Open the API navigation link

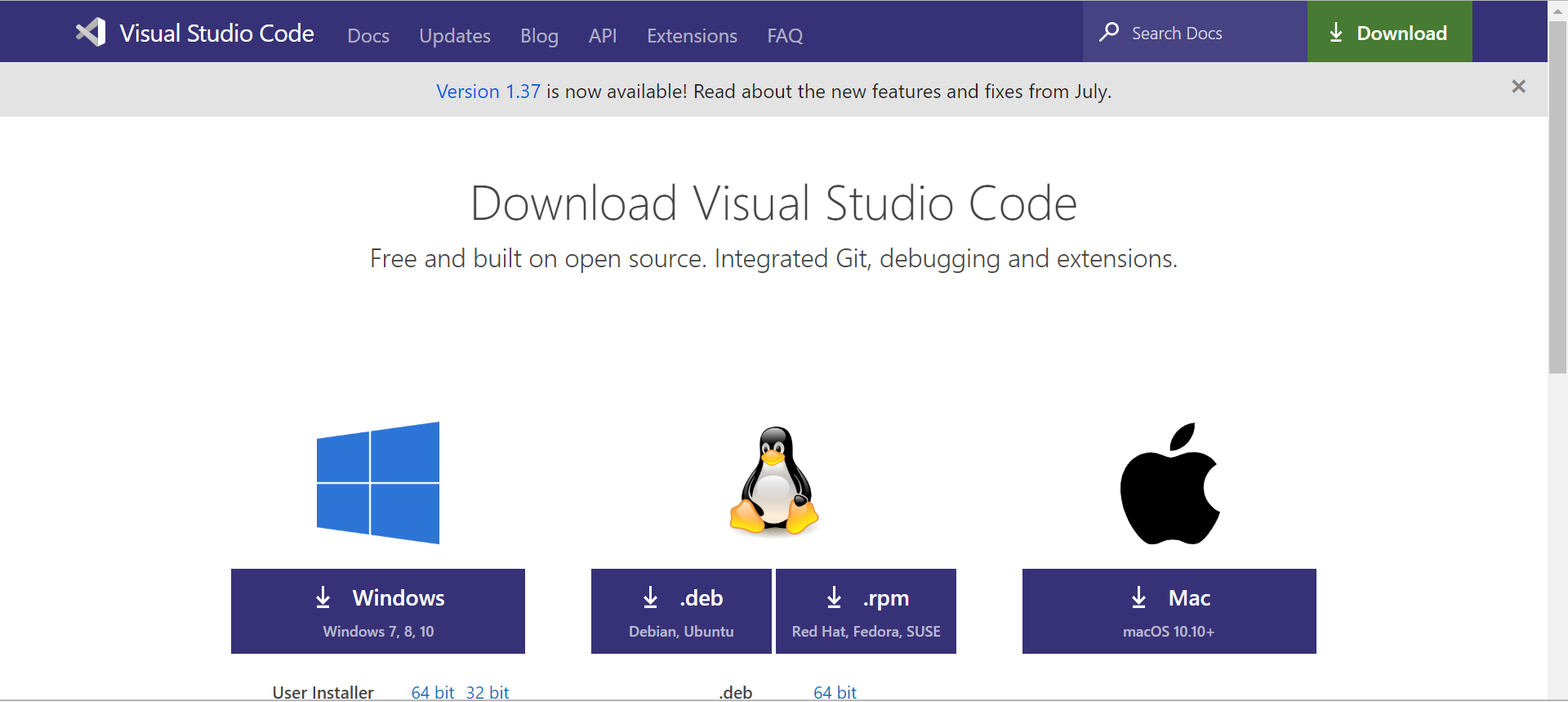coord(603,36)
